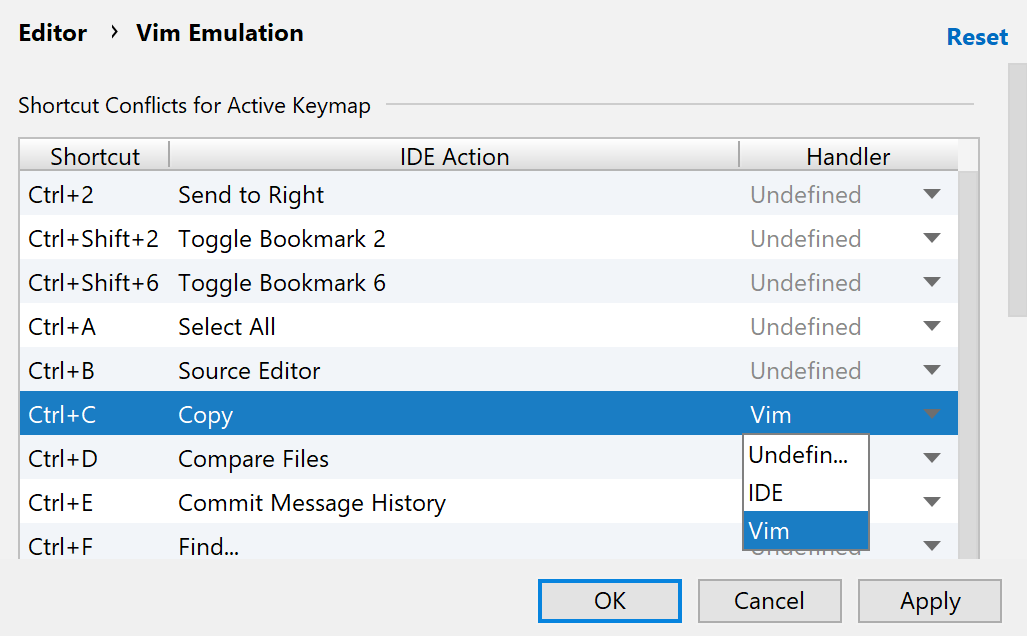Expand handler dropdown for Source Editor
Screen dimensions: 1027x636
click(932, 371)
